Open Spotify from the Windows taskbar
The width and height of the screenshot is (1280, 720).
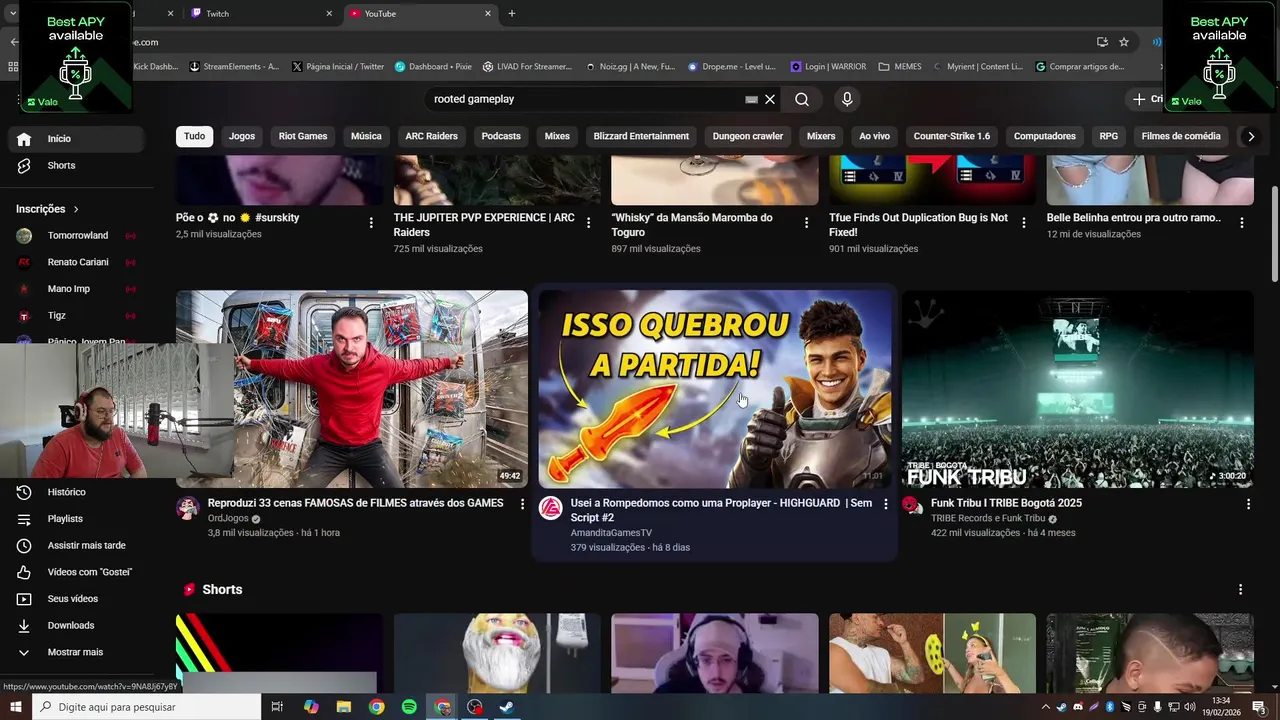(x=409, y=707)
